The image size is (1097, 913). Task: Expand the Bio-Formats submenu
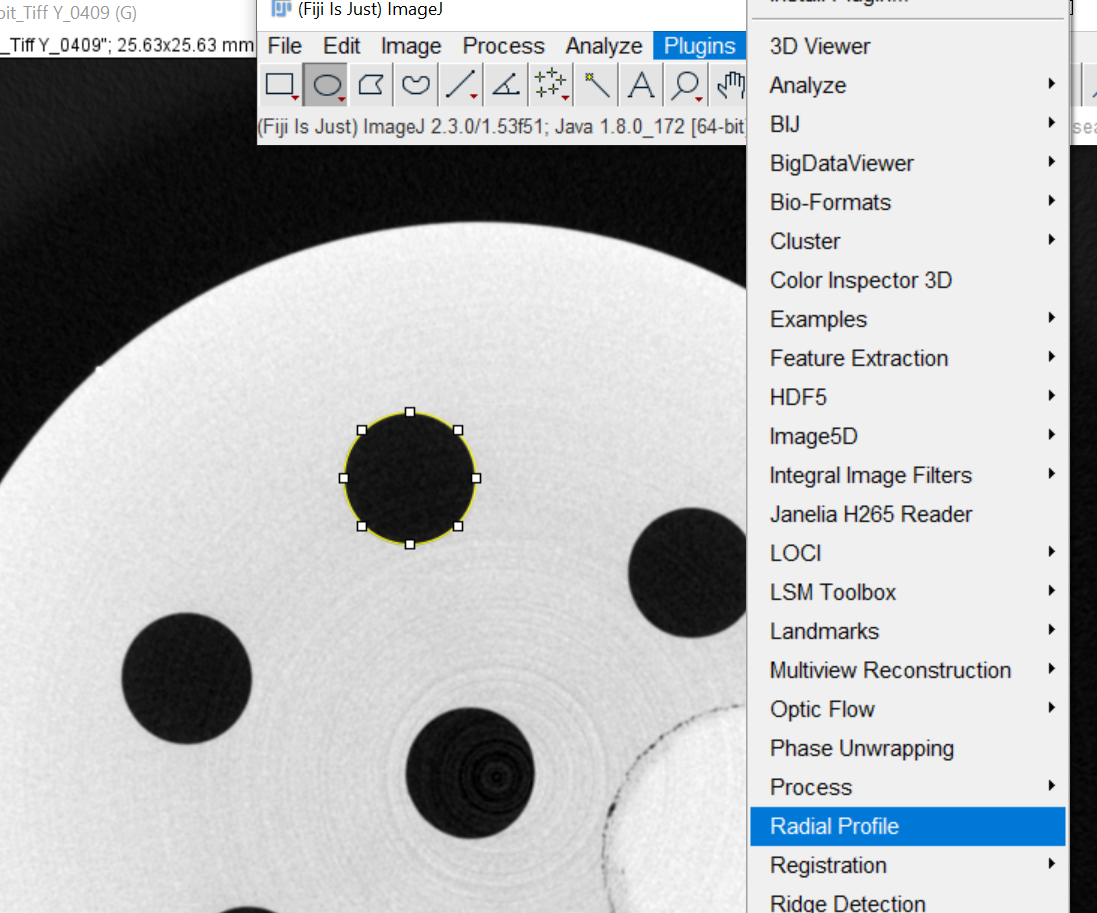click(x=907, y=202)
